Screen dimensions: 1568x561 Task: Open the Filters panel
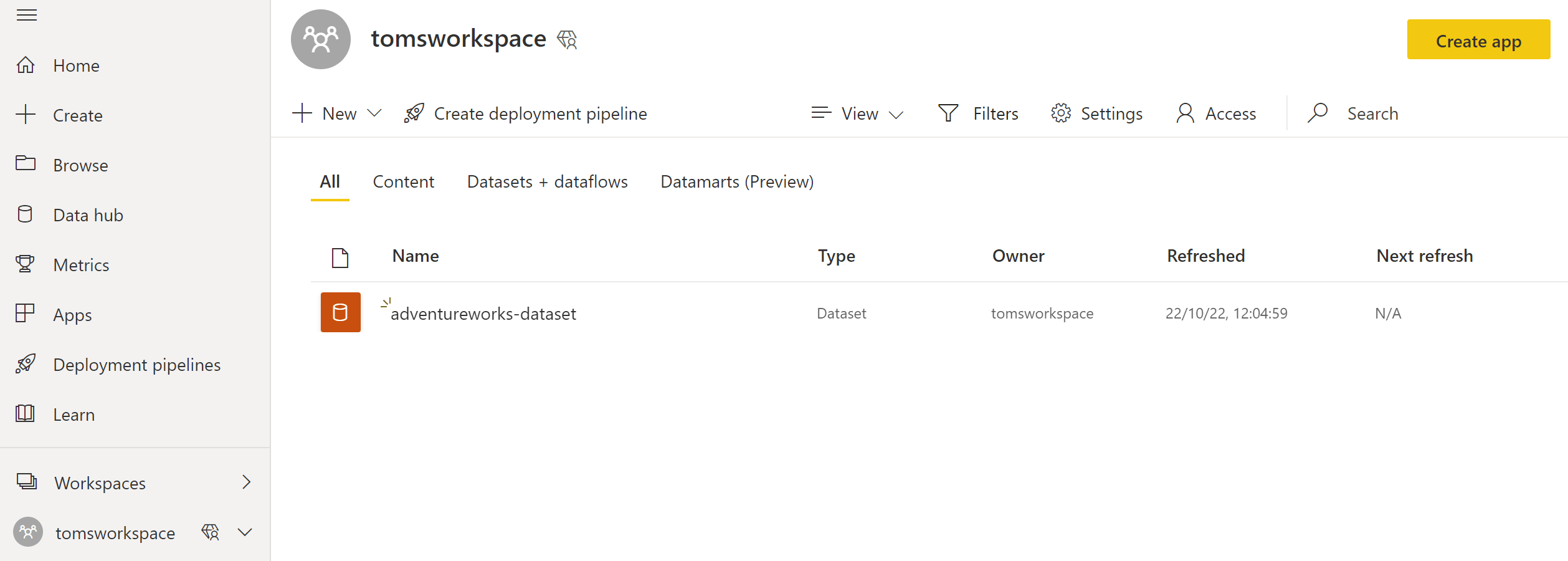978,113
